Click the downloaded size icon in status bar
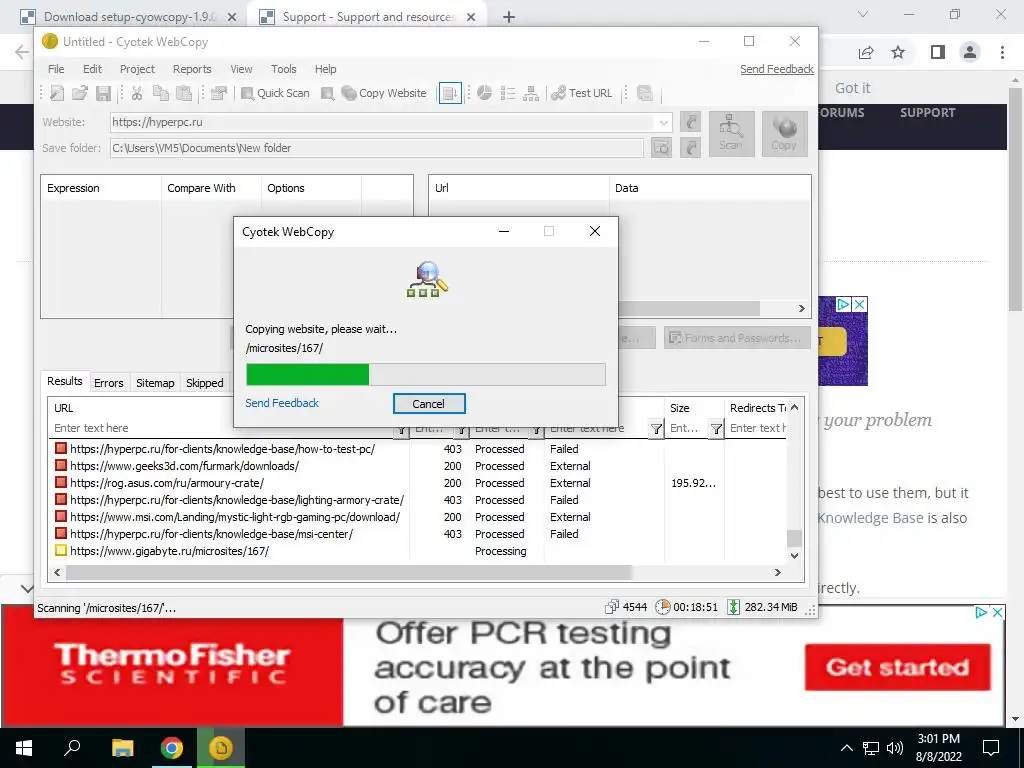The height and width of the screenshot is (768, 1024). (x=733, y=607)
